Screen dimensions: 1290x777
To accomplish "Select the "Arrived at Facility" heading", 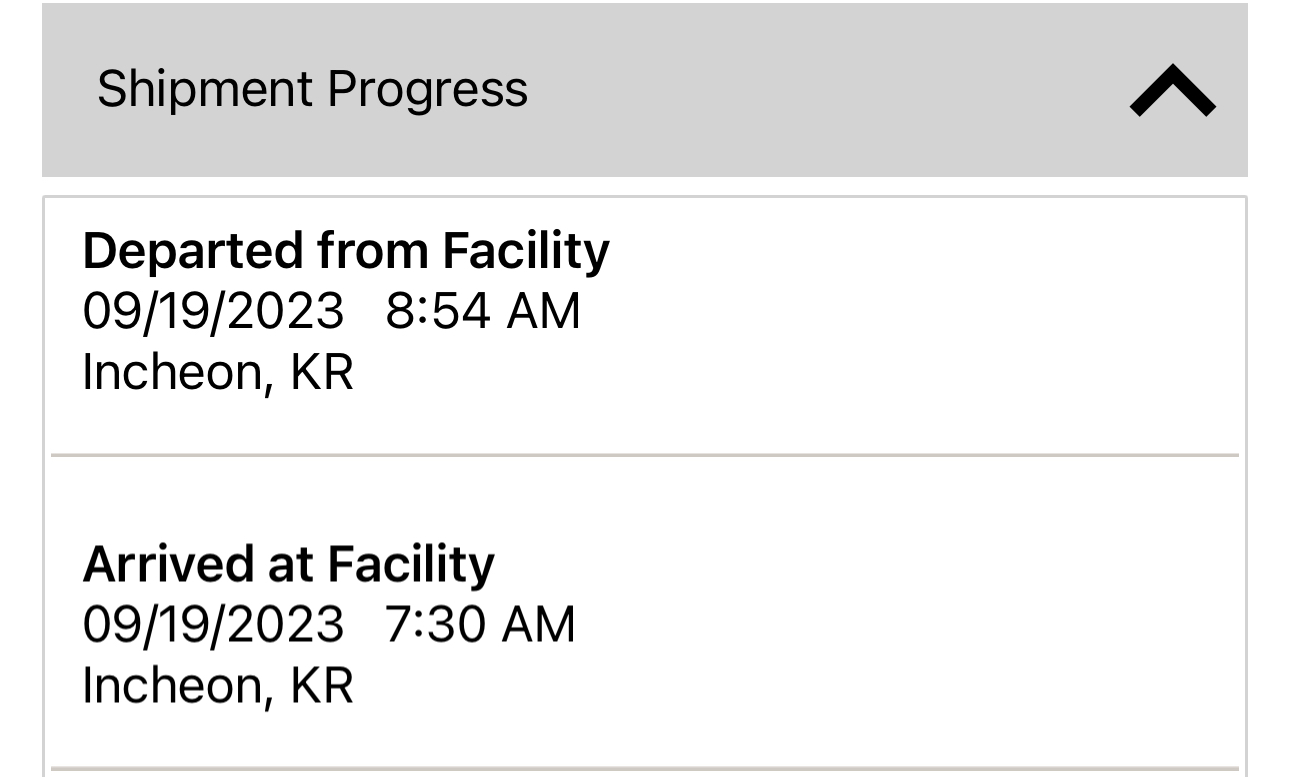I will (288, 564).
